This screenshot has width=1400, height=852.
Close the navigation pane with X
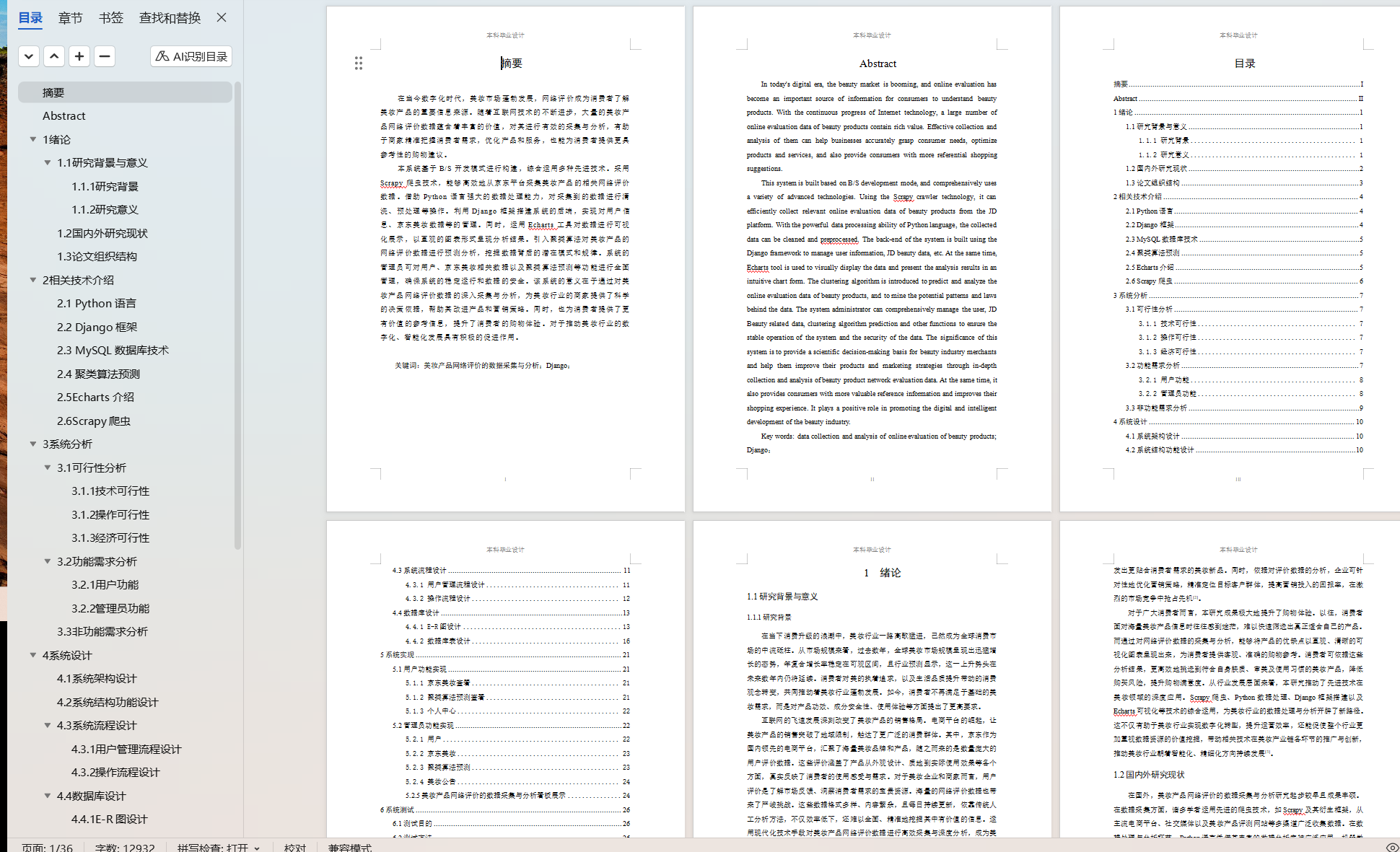pos(222,17)
